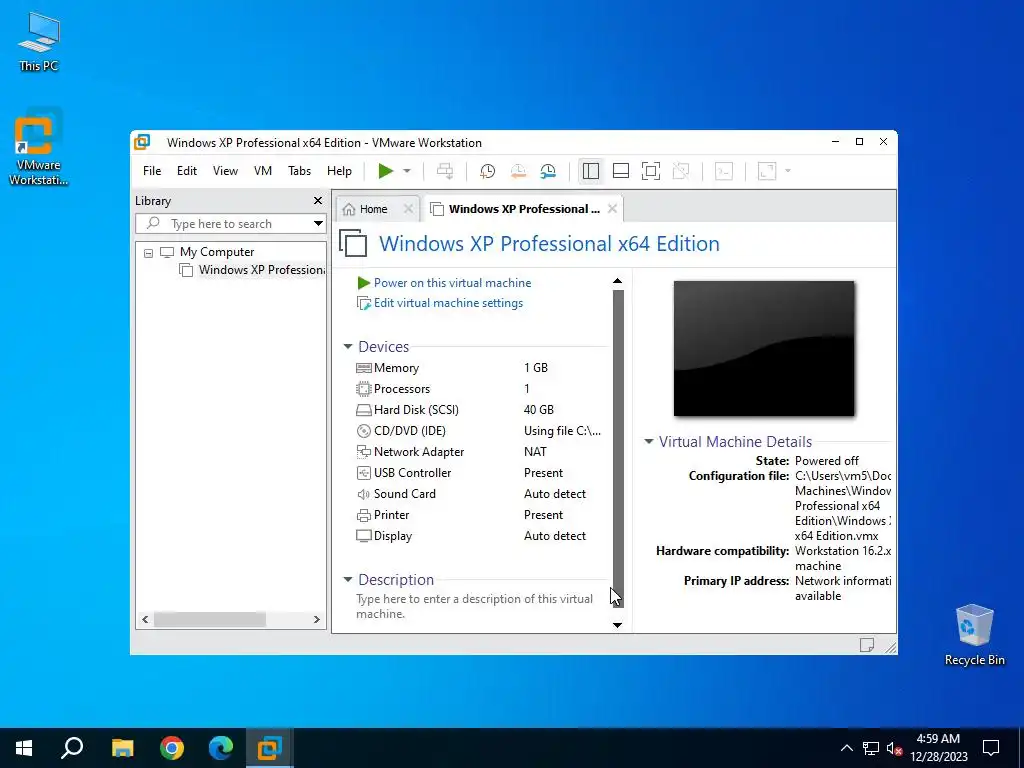Open the Windows Start menu
The image size is (1024, 768).
(24, 748)
